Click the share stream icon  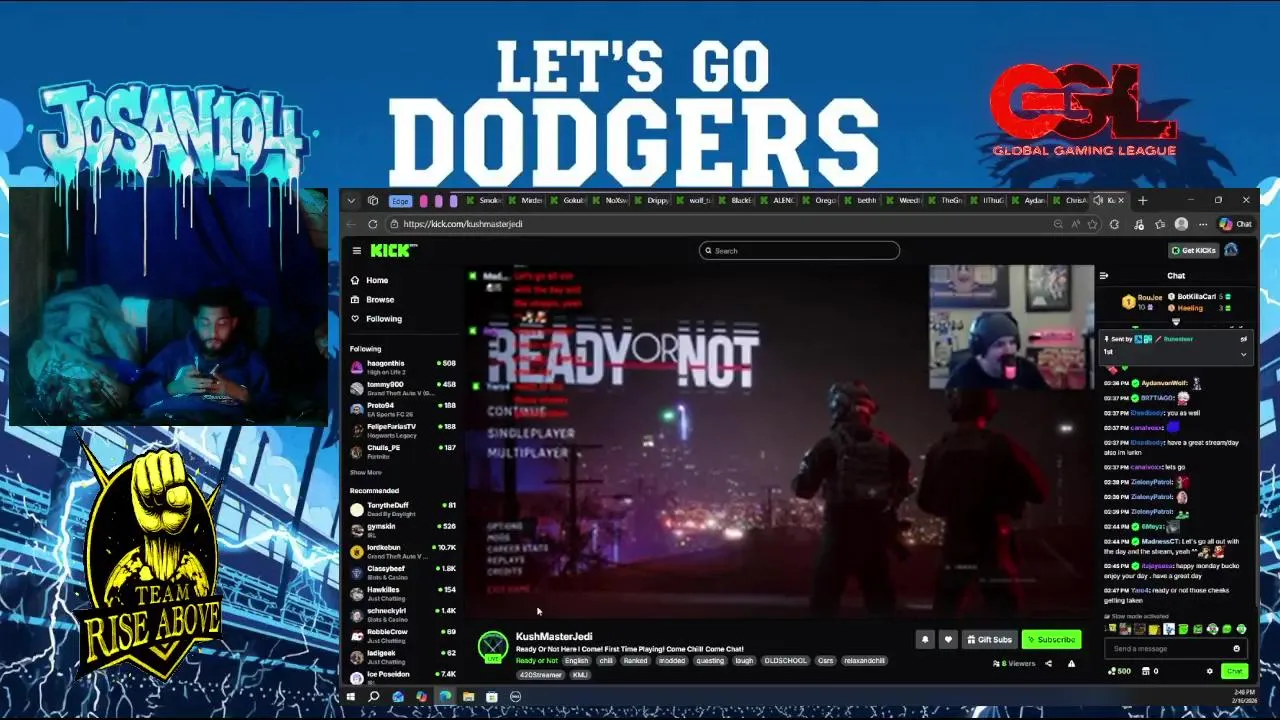click(1048, 663)
